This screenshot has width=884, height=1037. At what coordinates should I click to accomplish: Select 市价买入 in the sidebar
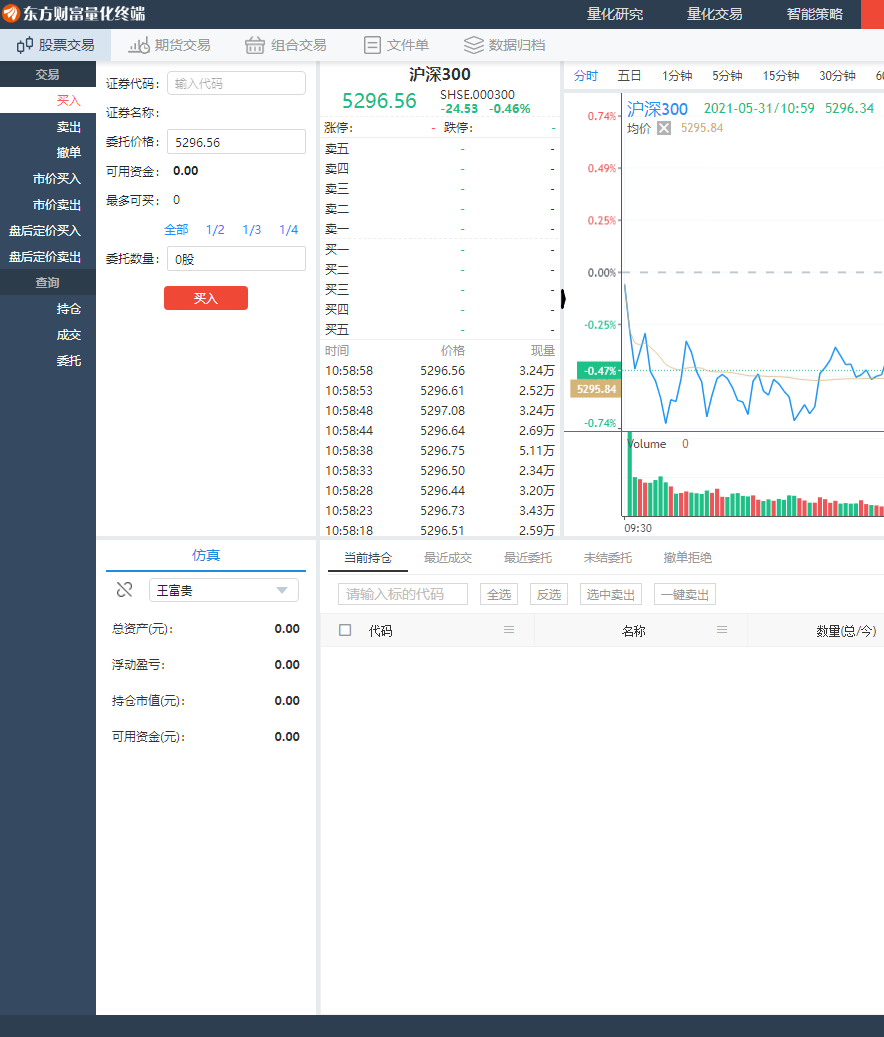pos(48,179)
